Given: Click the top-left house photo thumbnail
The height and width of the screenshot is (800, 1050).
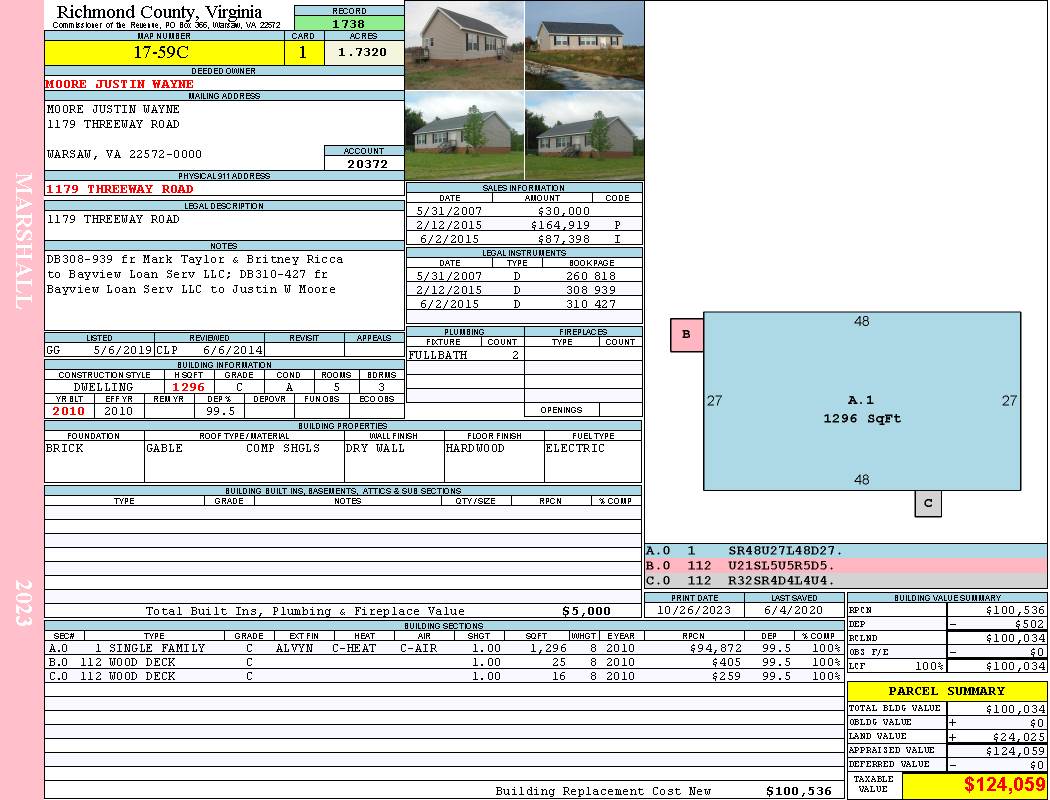Looking at the screenshot, I should coord(464,45).
